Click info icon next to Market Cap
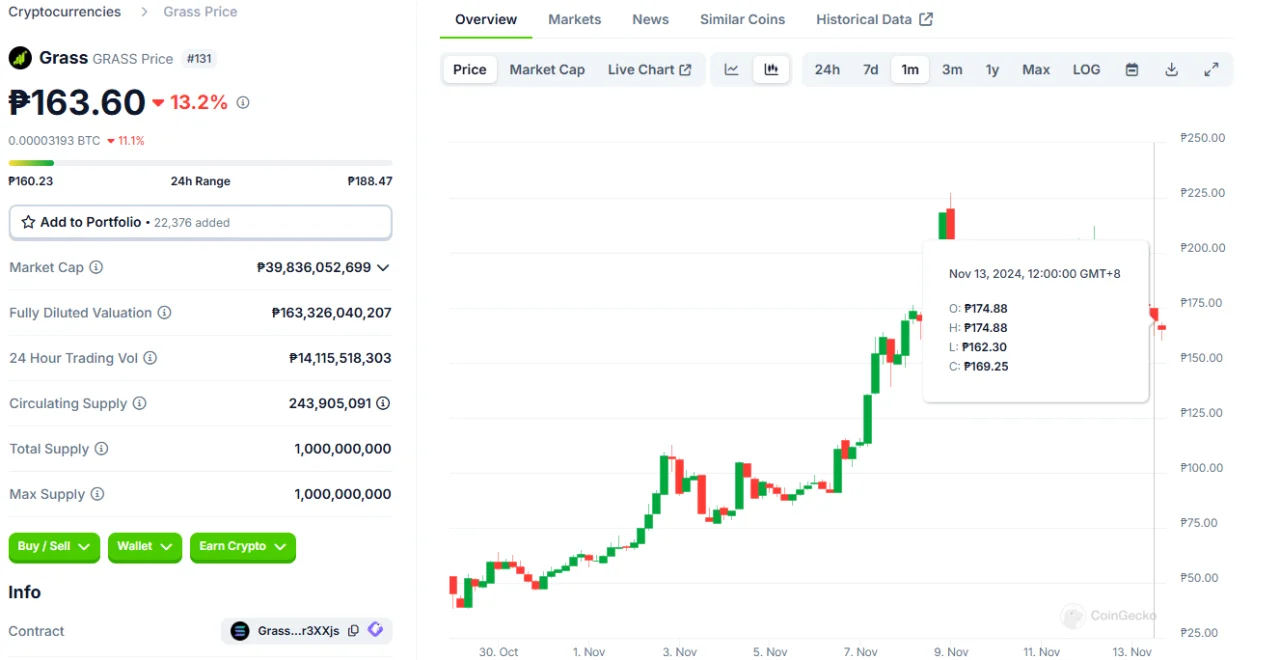This screenshot has width=1280, height=660. coord(96,267)
